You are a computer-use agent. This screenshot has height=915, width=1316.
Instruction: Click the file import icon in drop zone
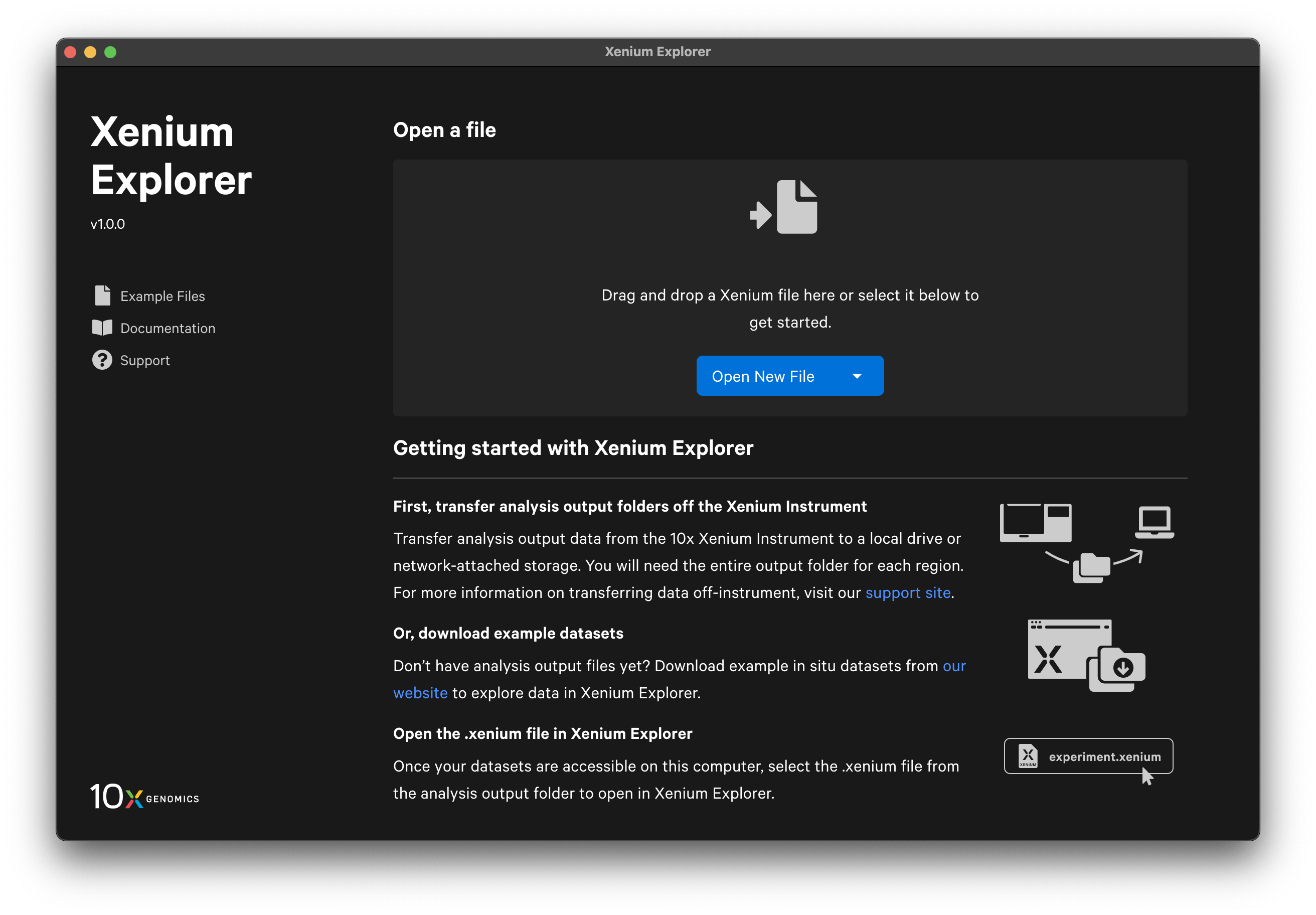tap(783, 207)
